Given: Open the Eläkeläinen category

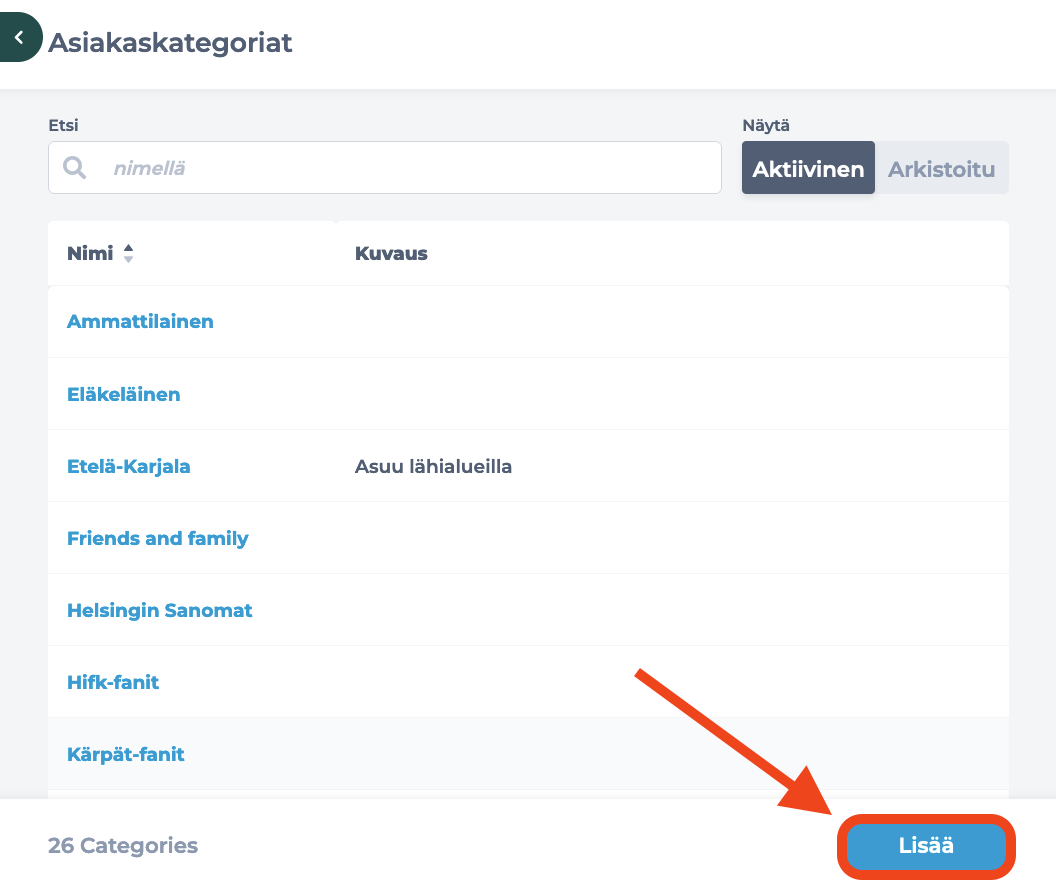Looking at the screenshot, I should 124,394.
